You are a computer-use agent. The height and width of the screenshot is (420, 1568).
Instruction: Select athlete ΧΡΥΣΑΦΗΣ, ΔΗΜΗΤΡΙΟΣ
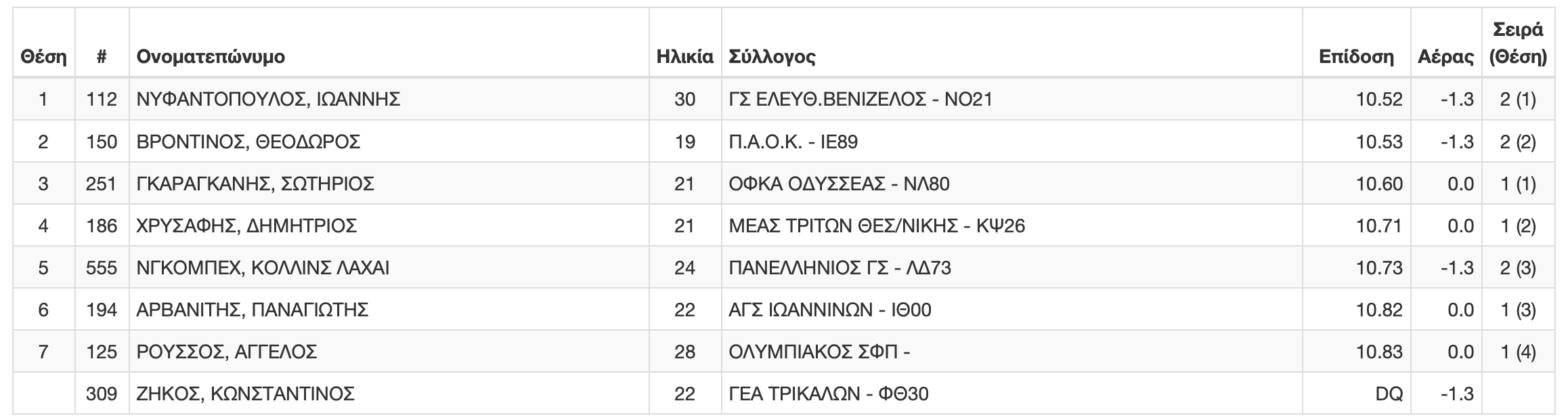(246, 226)
